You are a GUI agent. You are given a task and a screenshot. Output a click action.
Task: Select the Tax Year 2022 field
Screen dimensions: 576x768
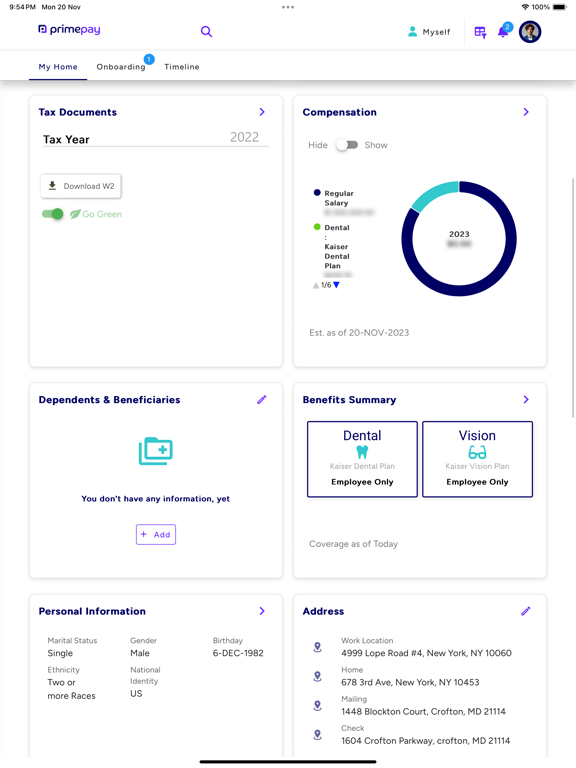[x=156, y=138]
